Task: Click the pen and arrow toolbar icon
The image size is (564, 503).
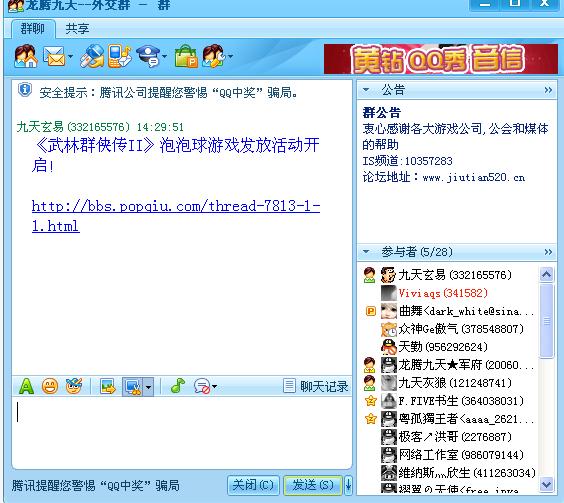Action: pos(92,56)
